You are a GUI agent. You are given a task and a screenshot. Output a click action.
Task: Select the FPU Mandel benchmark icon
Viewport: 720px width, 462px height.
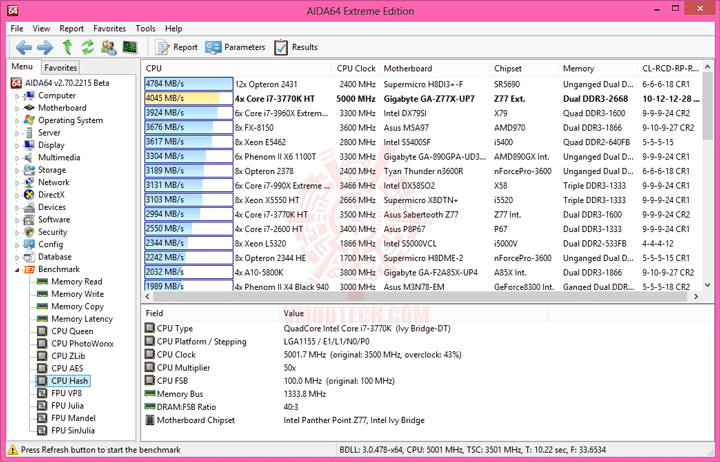tap(42, 418)
